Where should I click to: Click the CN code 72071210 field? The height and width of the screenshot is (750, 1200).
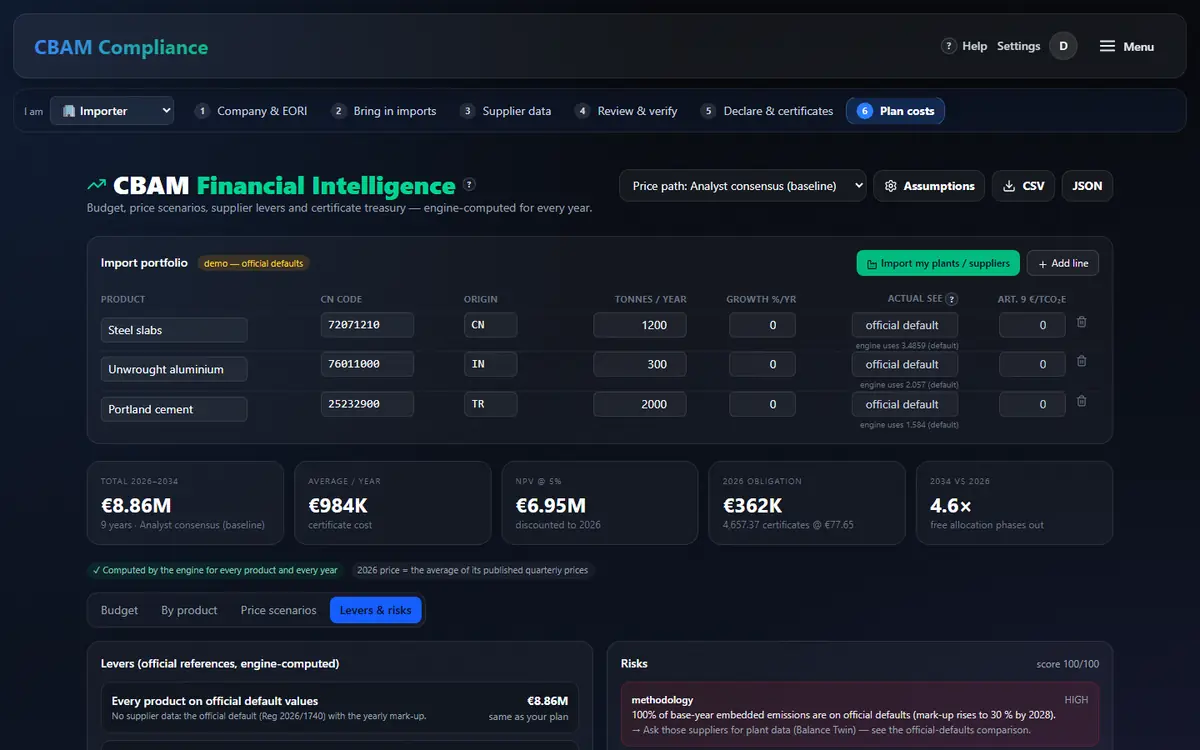tap(367, 325)
